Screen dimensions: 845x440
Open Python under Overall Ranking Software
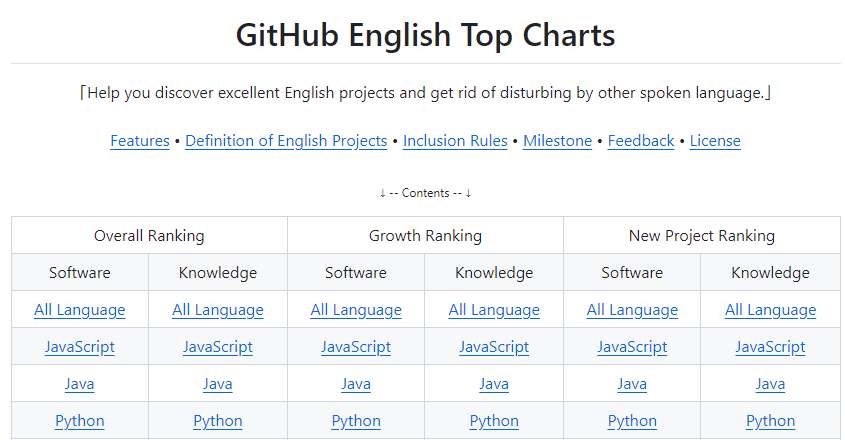[x=80, y=421]
